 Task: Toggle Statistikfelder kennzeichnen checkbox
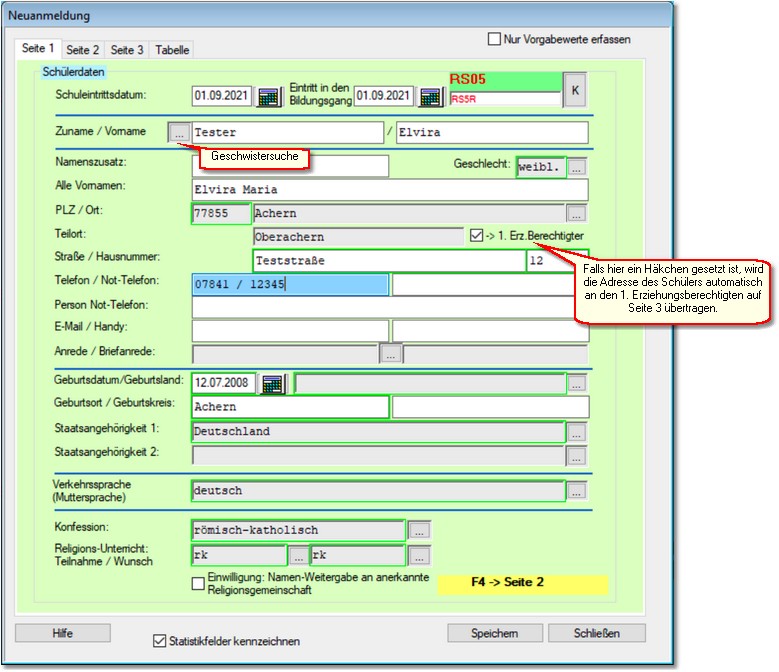(x=159, y=641)
